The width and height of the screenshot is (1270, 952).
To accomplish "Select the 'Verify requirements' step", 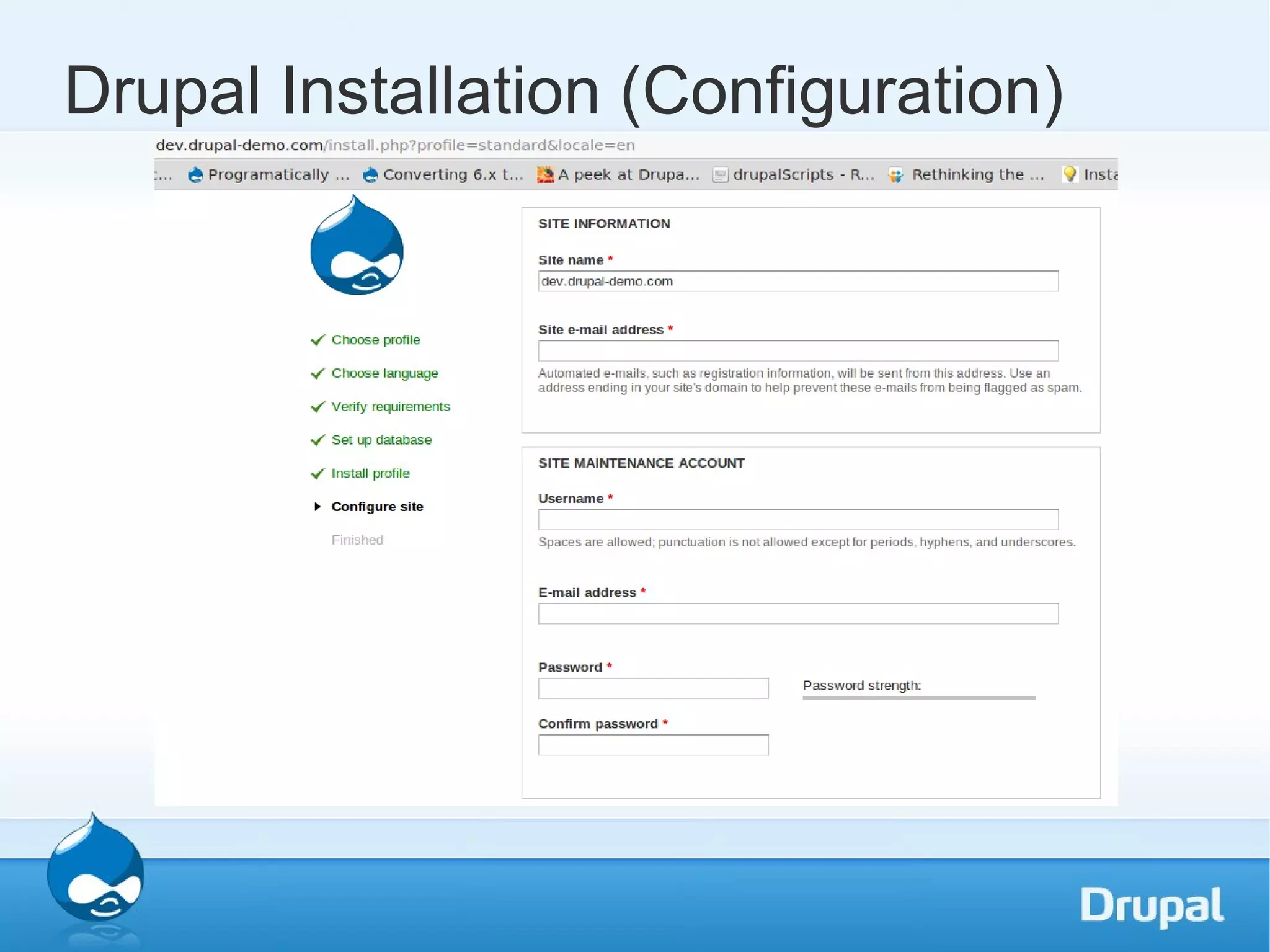I will (391, 407).
